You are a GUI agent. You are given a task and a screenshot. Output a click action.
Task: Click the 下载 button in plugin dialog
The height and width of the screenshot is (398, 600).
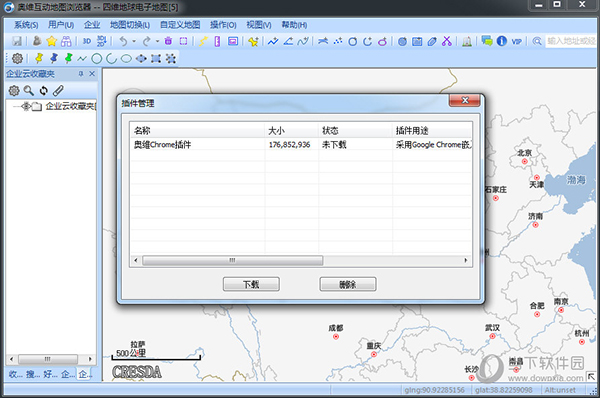point(251,284)
